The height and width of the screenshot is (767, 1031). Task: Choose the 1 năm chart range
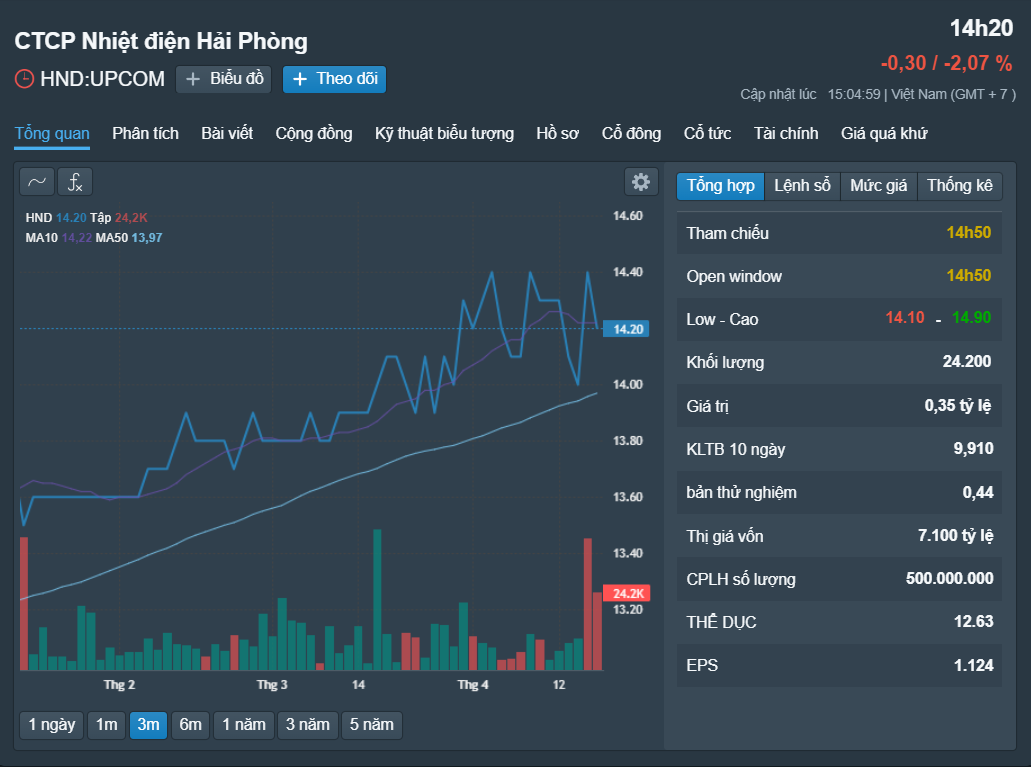pyautogui.click(x=244, y=725)
